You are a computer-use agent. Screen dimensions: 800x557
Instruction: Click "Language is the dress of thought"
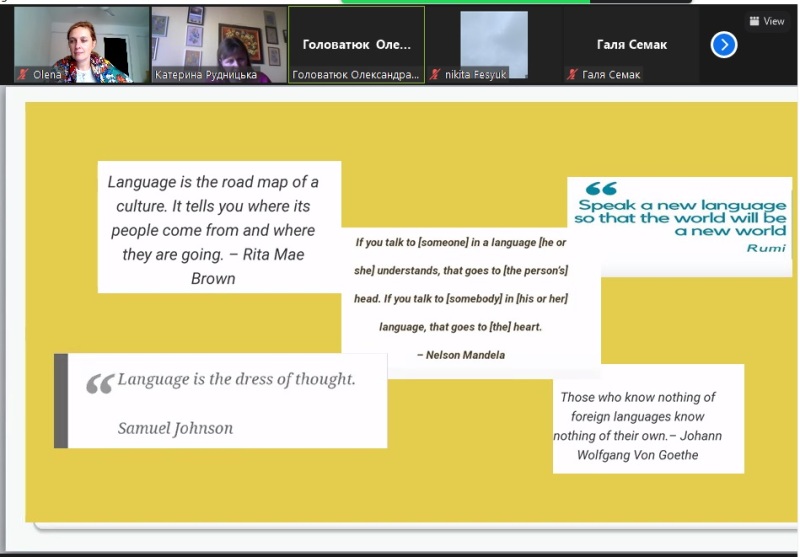(x=236, y=379)
